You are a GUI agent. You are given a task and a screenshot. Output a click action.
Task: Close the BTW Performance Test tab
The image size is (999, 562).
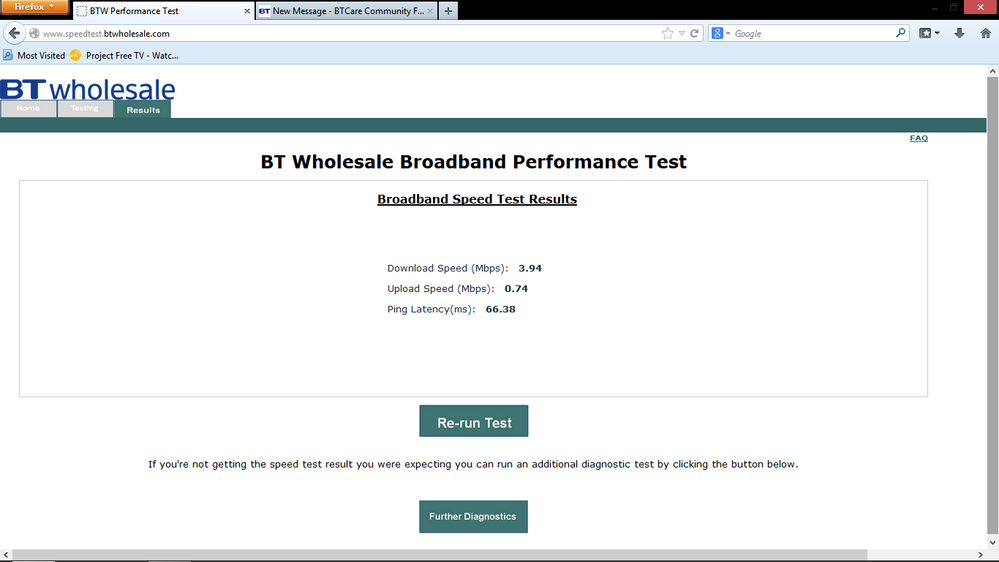pos(247,11)
